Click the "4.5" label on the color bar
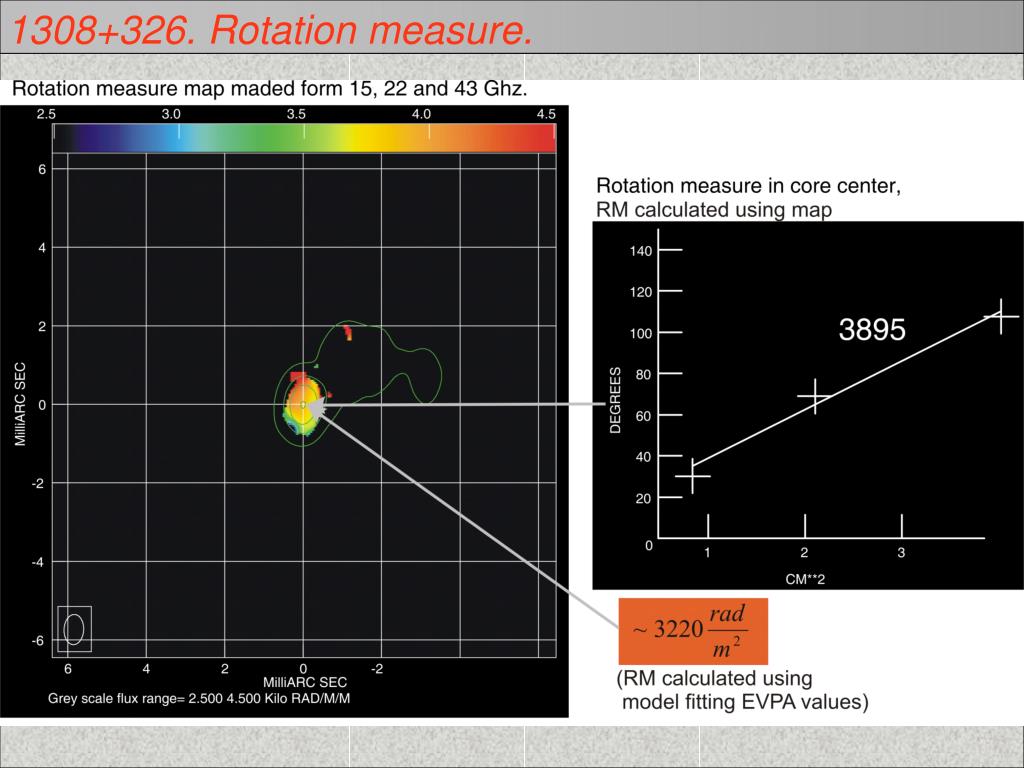Viewport: 1024px width, 768px height. coord(546,114)
